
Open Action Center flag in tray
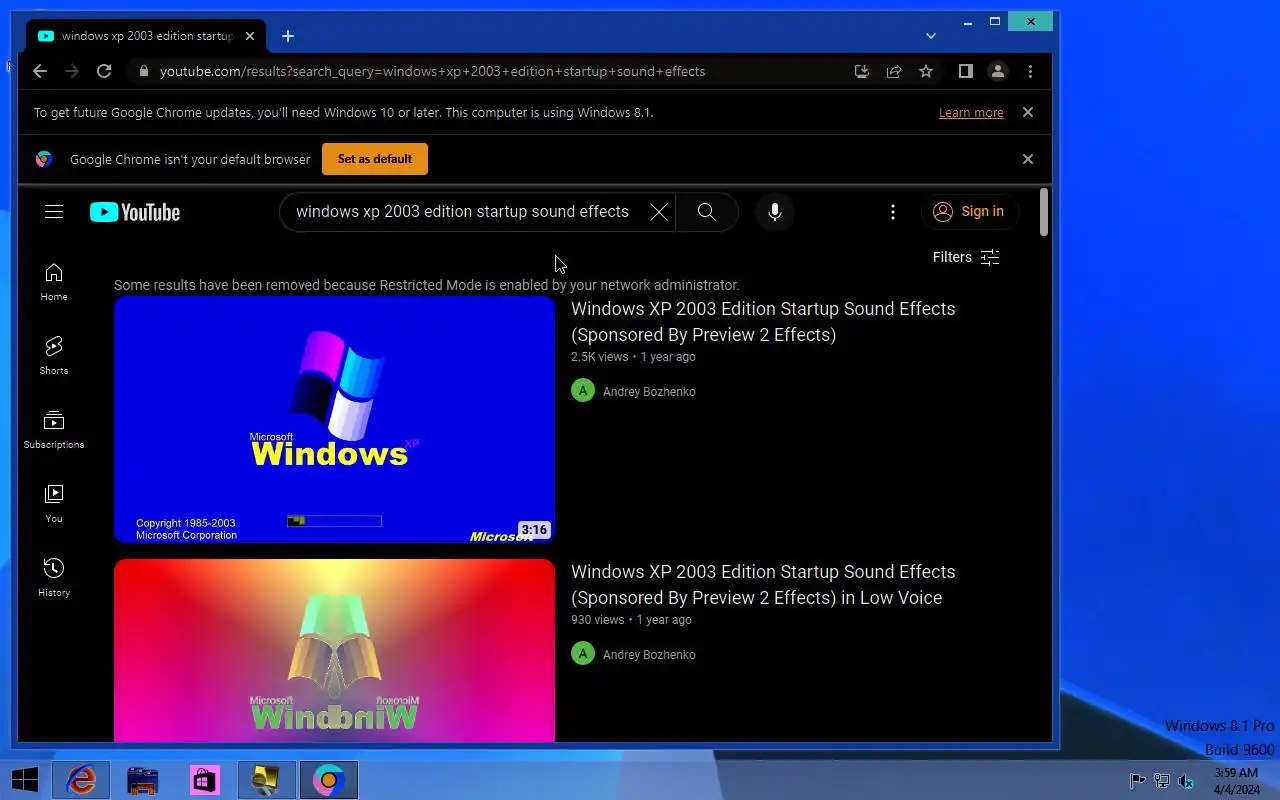pyautogui.click(x=1137, y=781)
